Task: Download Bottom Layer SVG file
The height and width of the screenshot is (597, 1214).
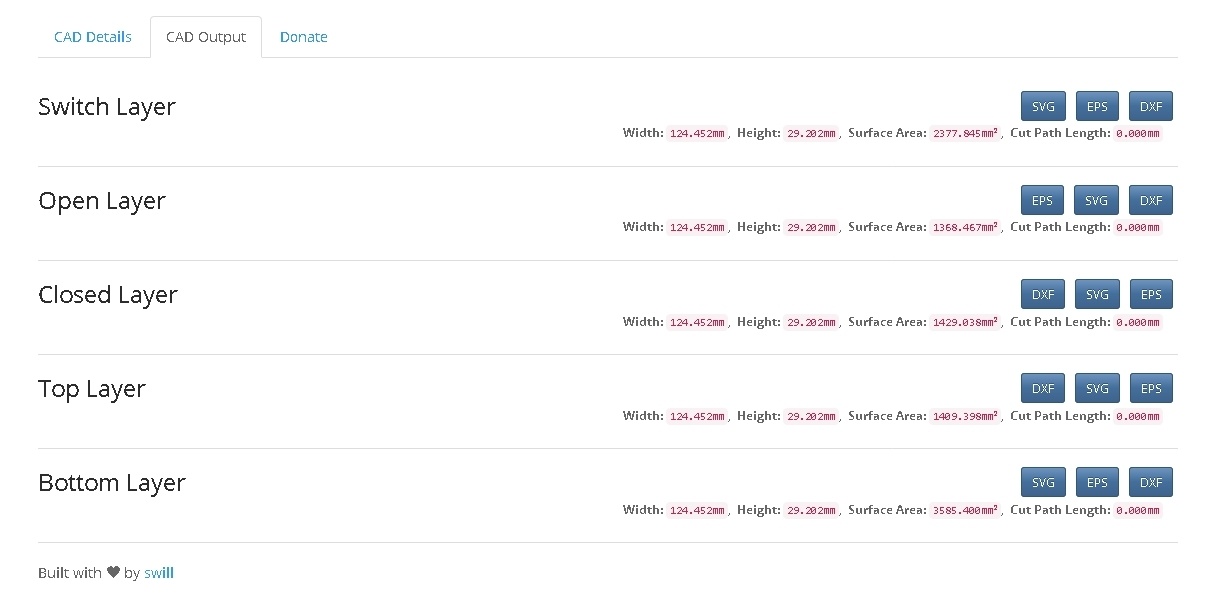Action: tap(1043, 482)
